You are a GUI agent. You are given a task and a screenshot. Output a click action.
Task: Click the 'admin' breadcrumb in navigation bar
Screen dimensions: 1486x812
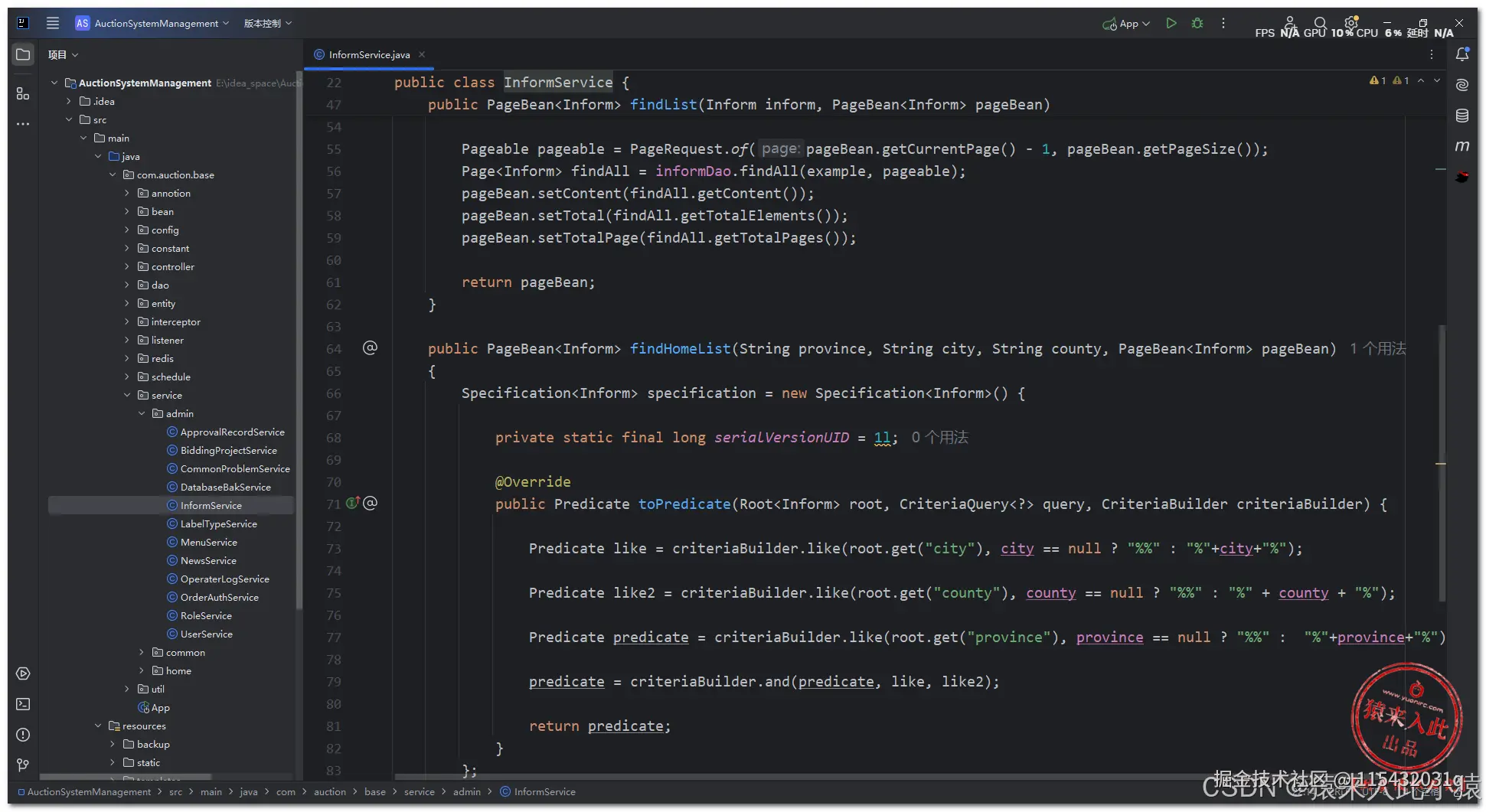coord(467,791)
